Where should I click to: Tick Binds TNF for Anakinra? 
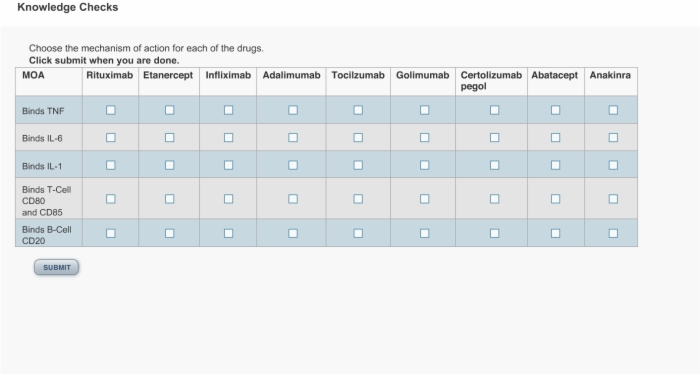click(x=613, y=110)
